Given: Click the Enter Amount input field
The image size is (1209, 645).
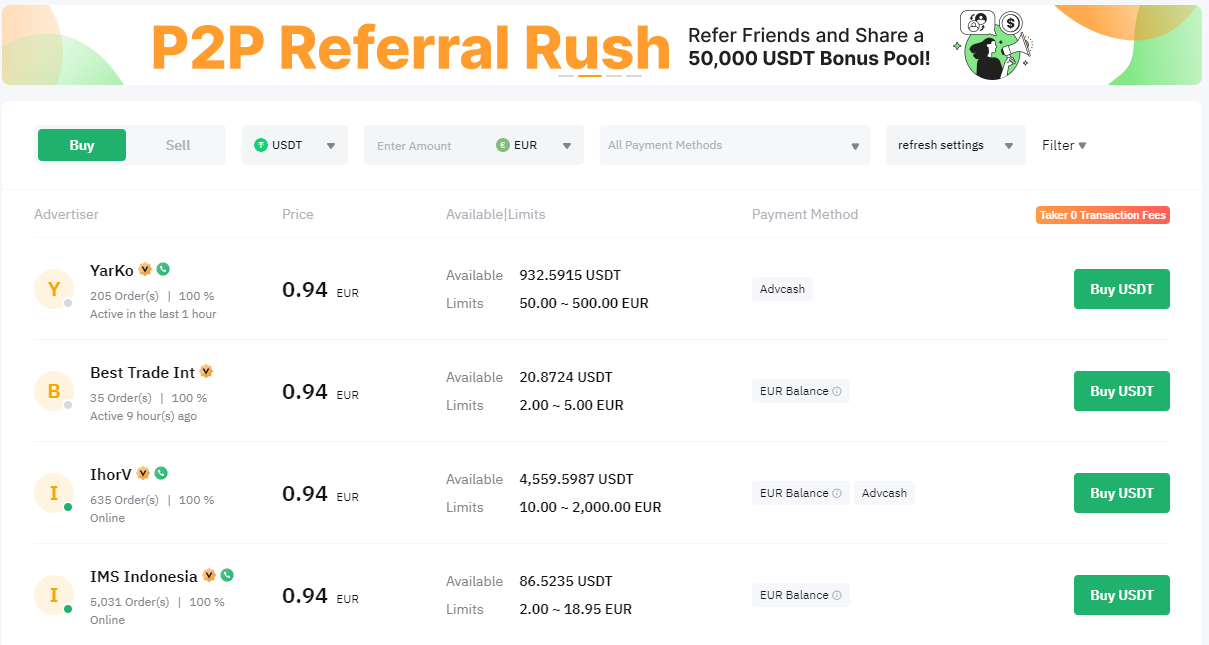Looking at the screenshot, I should coord(430,145).
